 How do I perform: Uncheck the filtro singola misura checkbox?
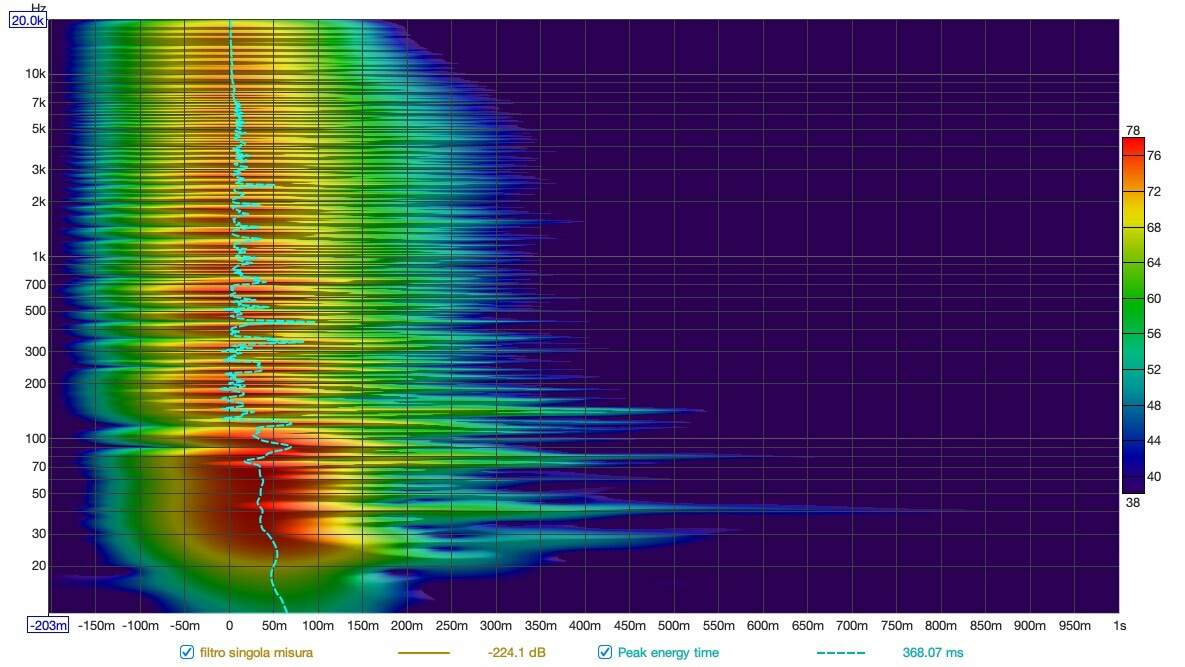point(187,652)
